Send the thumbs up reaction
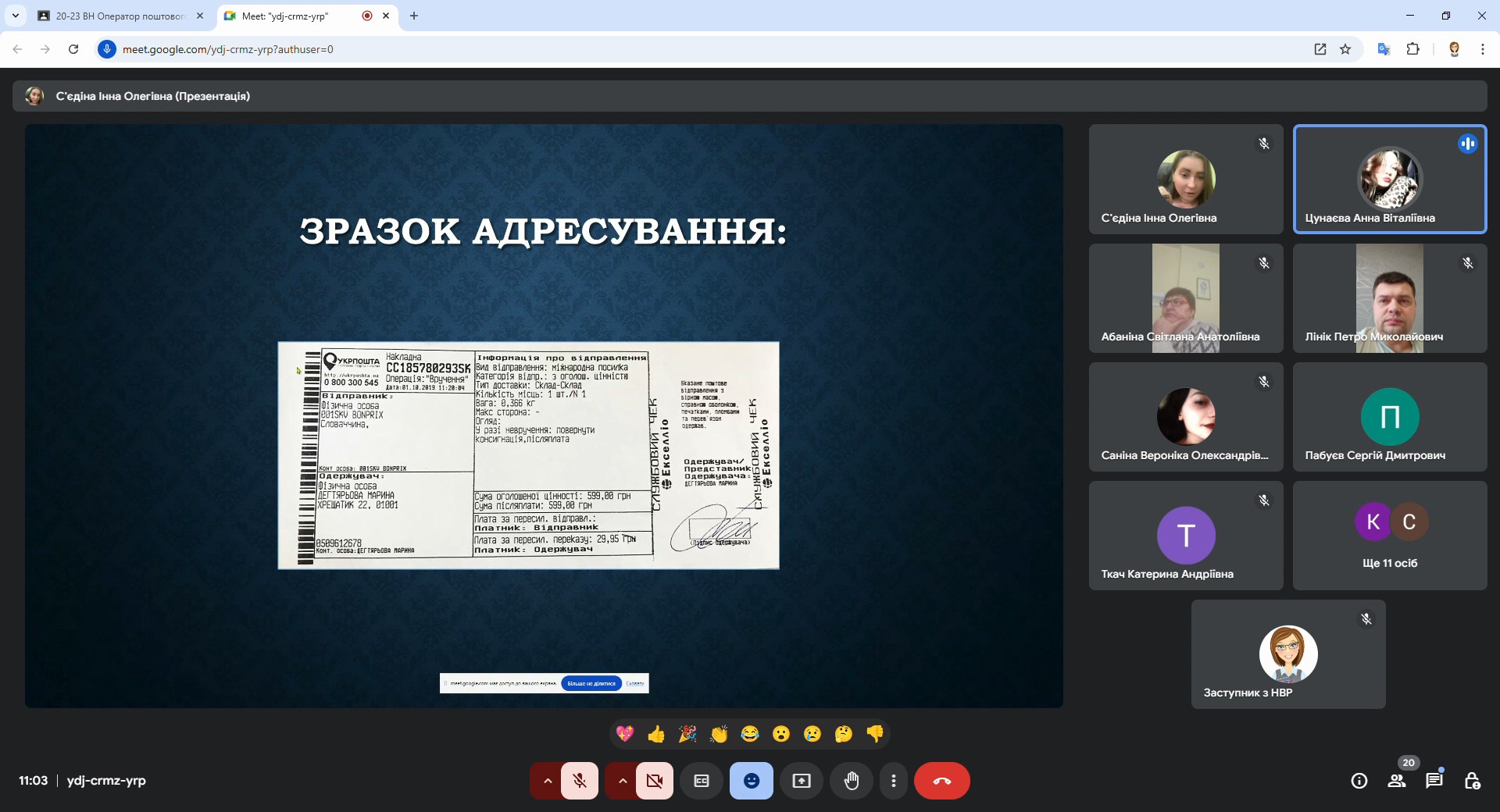Viewport: 1500px width, 812px height. tap(656, 734)
